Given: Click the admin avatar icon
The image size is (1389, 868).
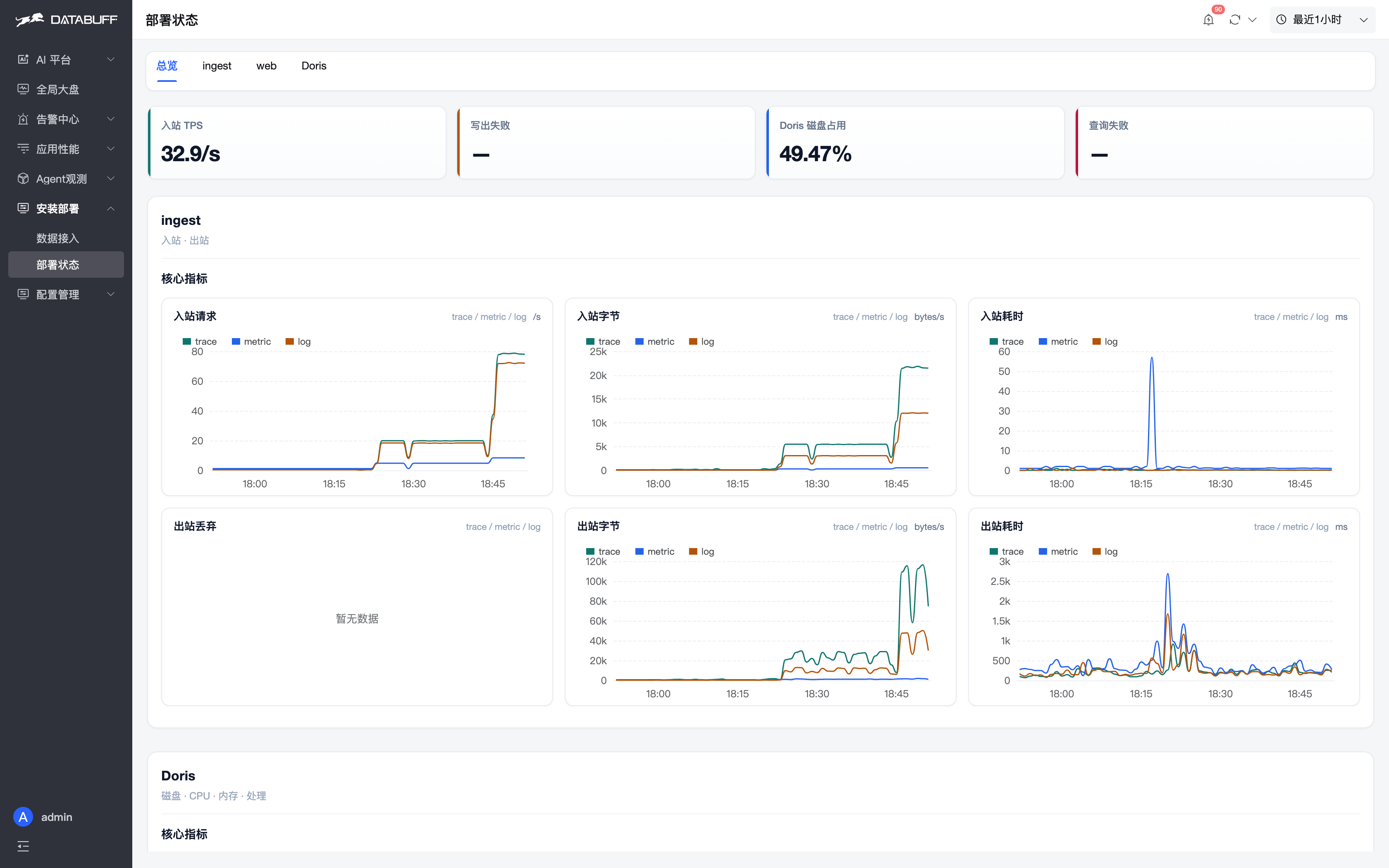Looking at the screenshot, I should pyautogui.click(x=23, y=817).
